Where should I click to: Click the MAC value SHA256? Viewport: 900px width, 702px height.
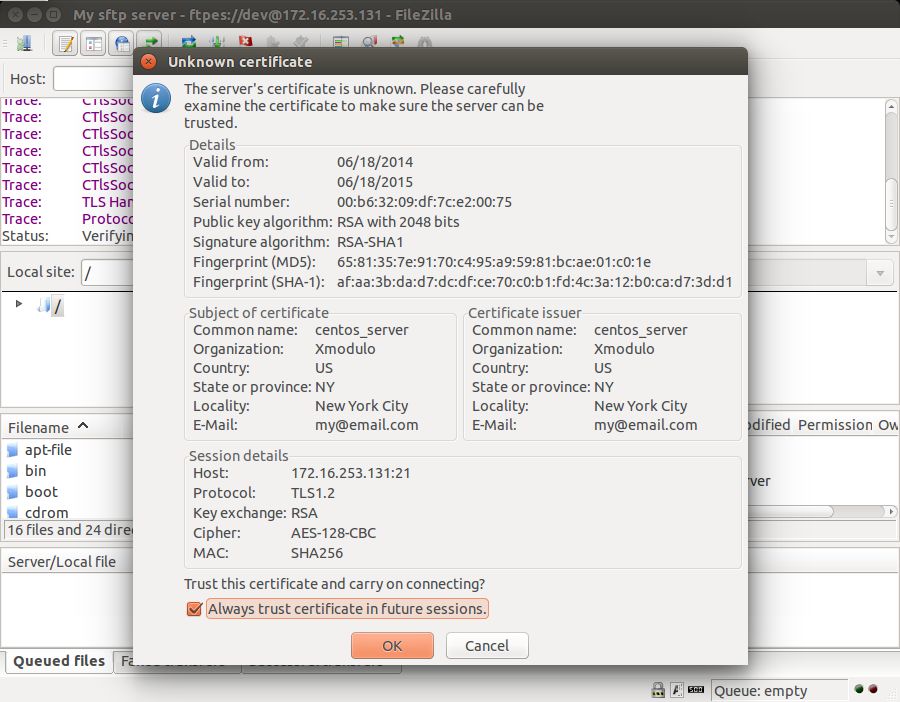[x=317, y=553]
